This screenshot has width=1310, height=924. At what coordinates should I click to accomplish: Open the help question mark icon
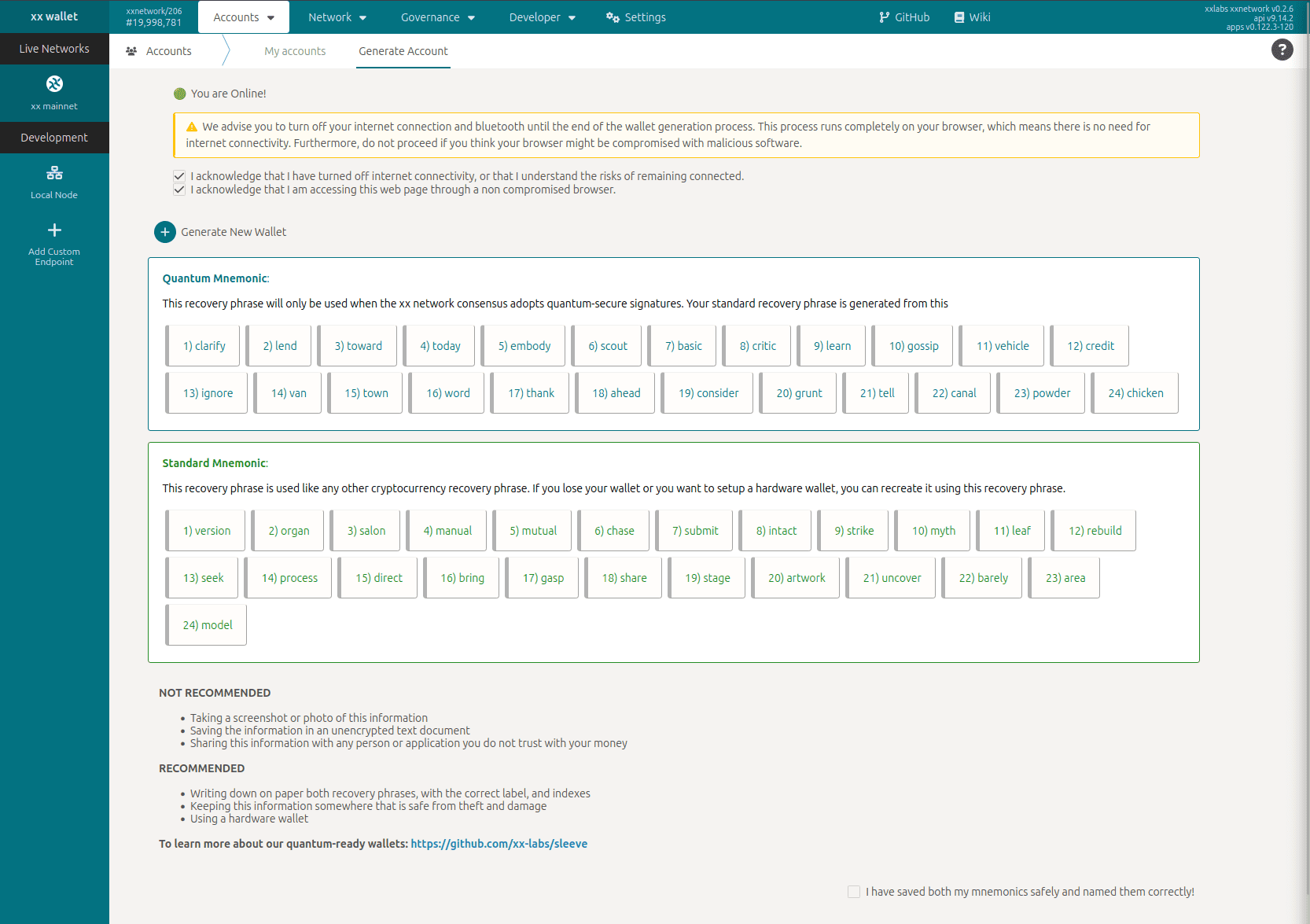point(1282,50)
